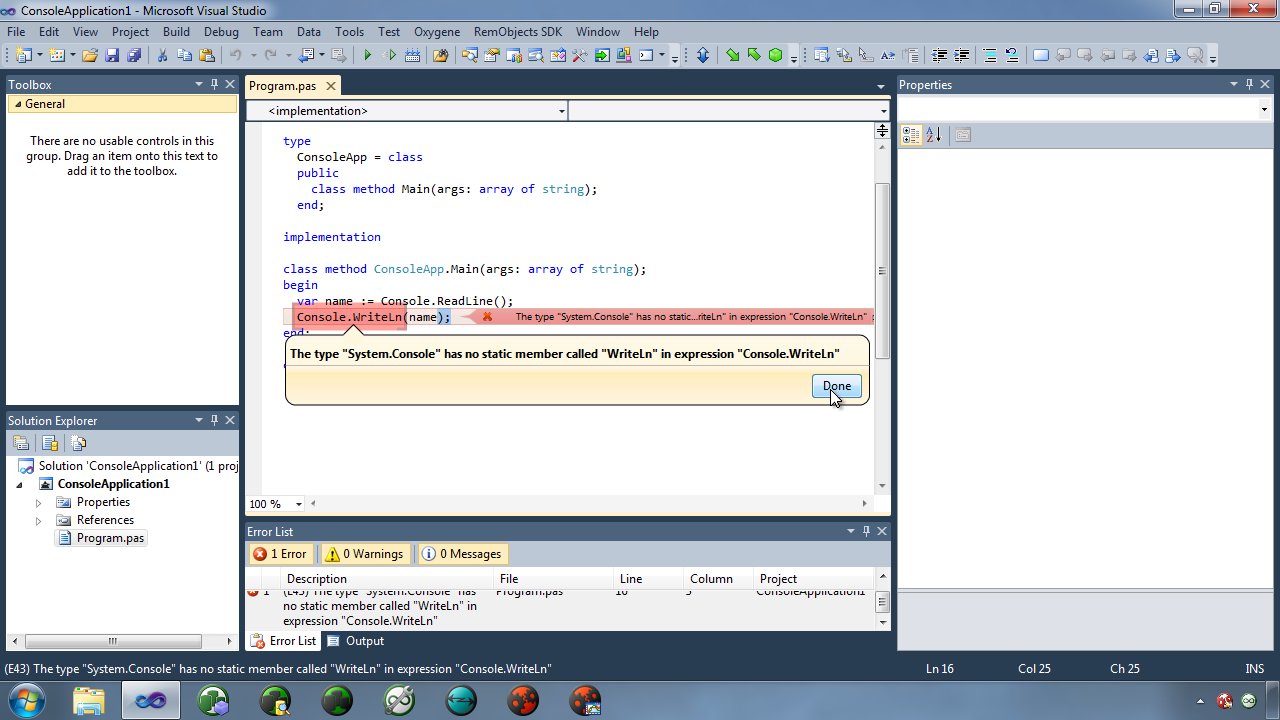The height and width of the screenshot is (720, 1280).
Task: Sort errors by the Project column header
Action: tap(812, 579)
